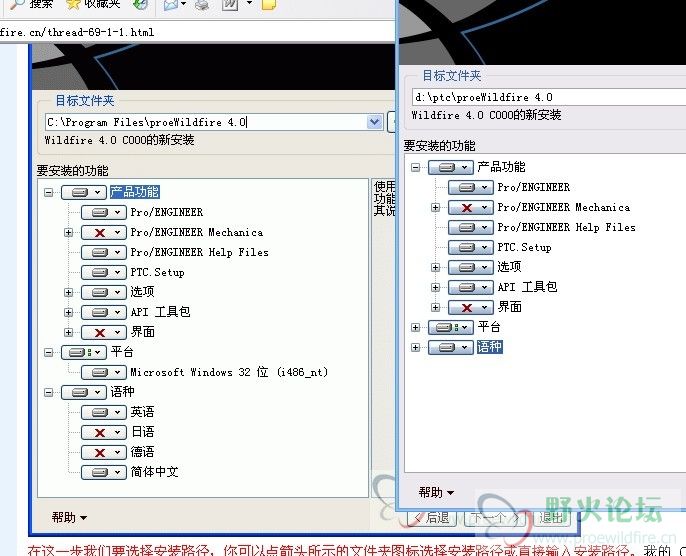686x556 pixels.
Task: Collapse 语种 node in left window
Action: pos(49,392)
